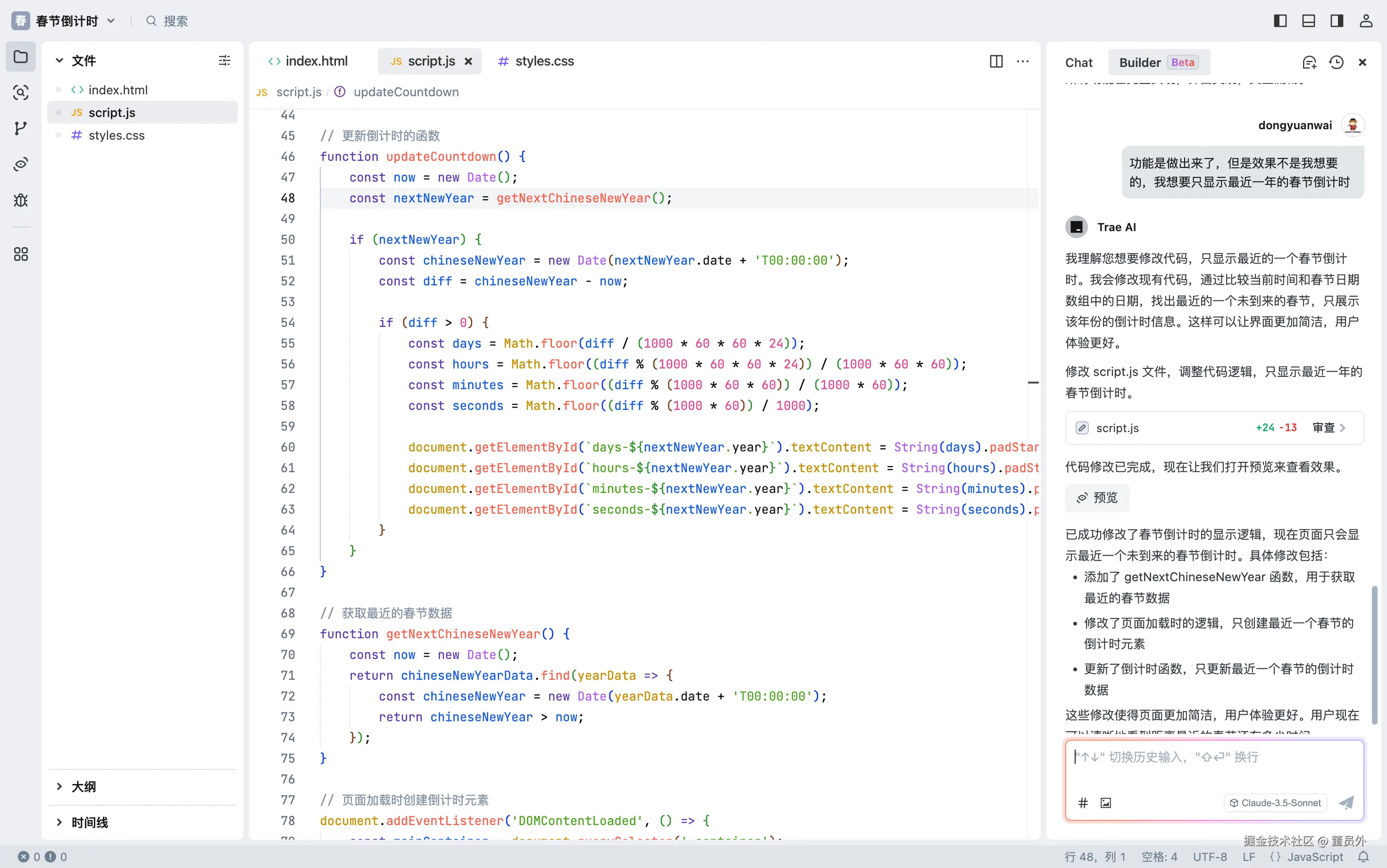Collapse the 文件 section
This screenshot has width=1387, height=868.
pyautogui.click(x=58, y=60)
